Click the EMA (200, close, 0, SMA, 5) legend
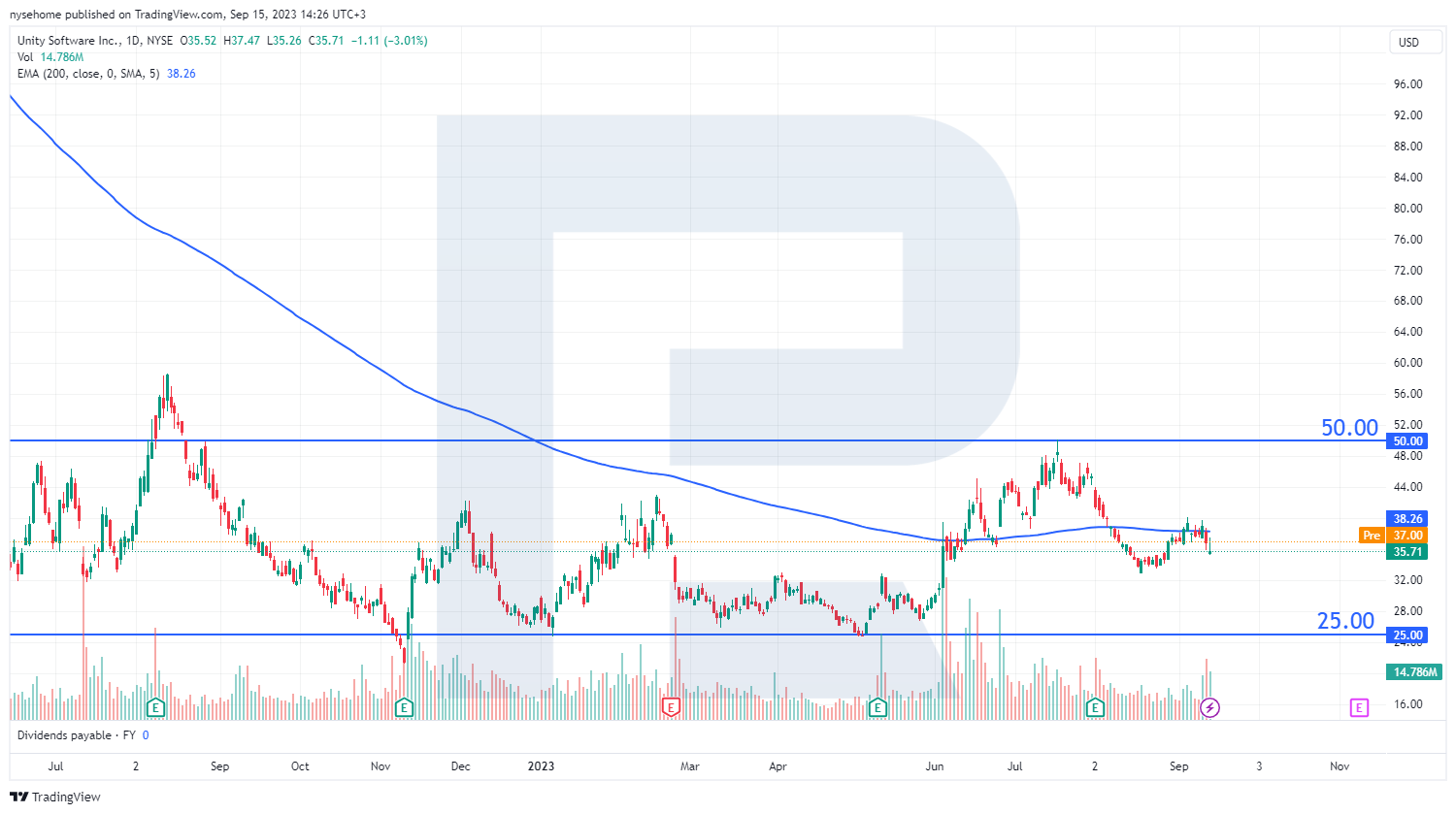1456x814 pixels. coord(88,74)
